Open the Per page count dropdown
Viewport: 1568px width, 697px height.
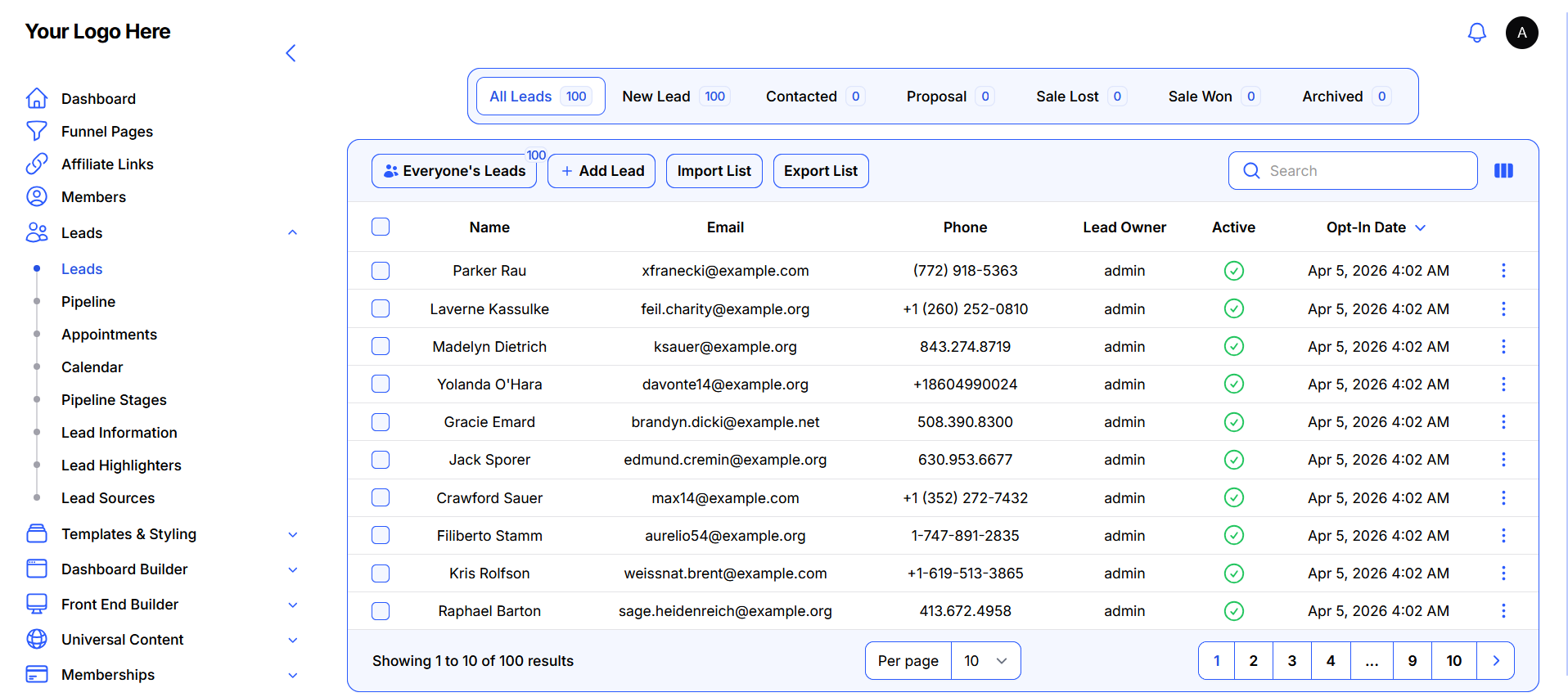(985, 661)
